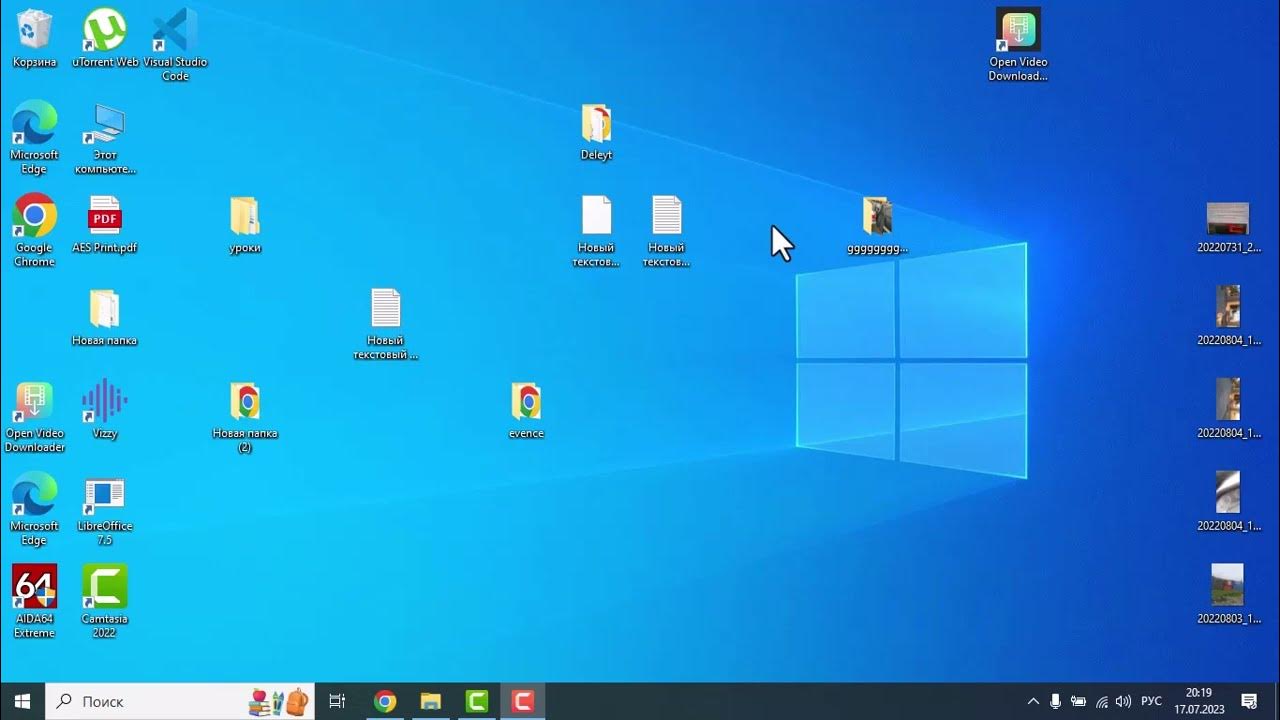Open the volume speaker tray icon
This screenshot has width=1280, height=720.
[x=1123, y=701]
